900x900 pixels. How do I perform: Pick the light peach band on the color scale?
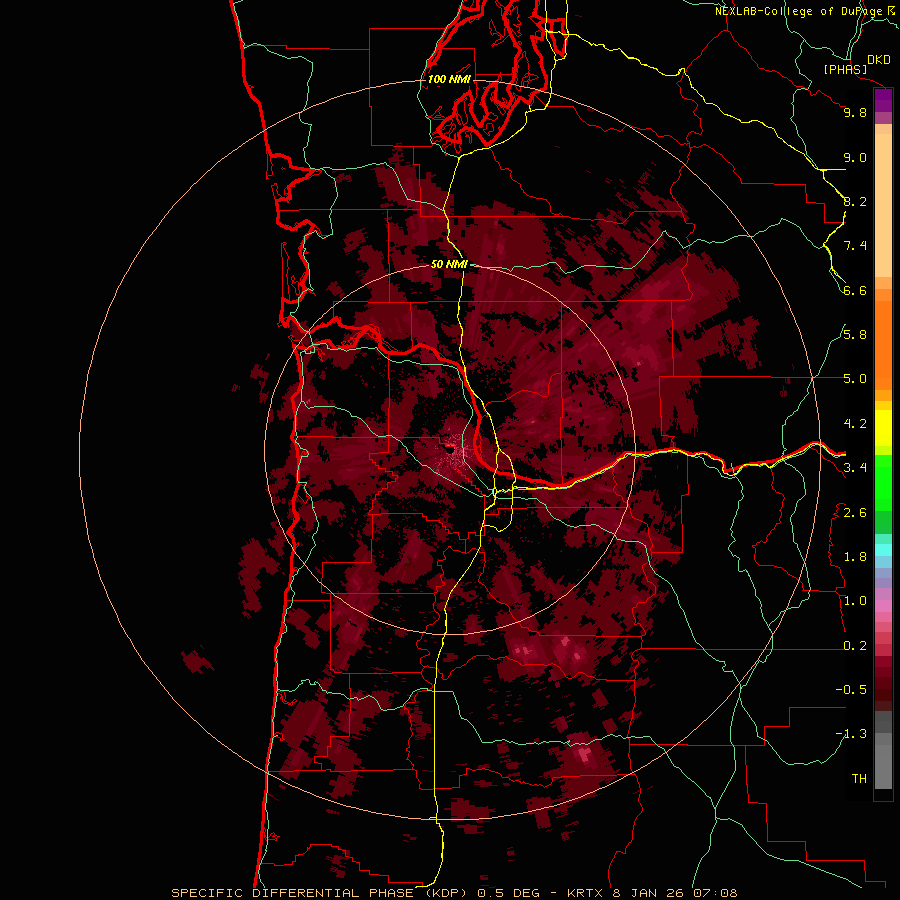pyautogui.click(x=883, y=207)
